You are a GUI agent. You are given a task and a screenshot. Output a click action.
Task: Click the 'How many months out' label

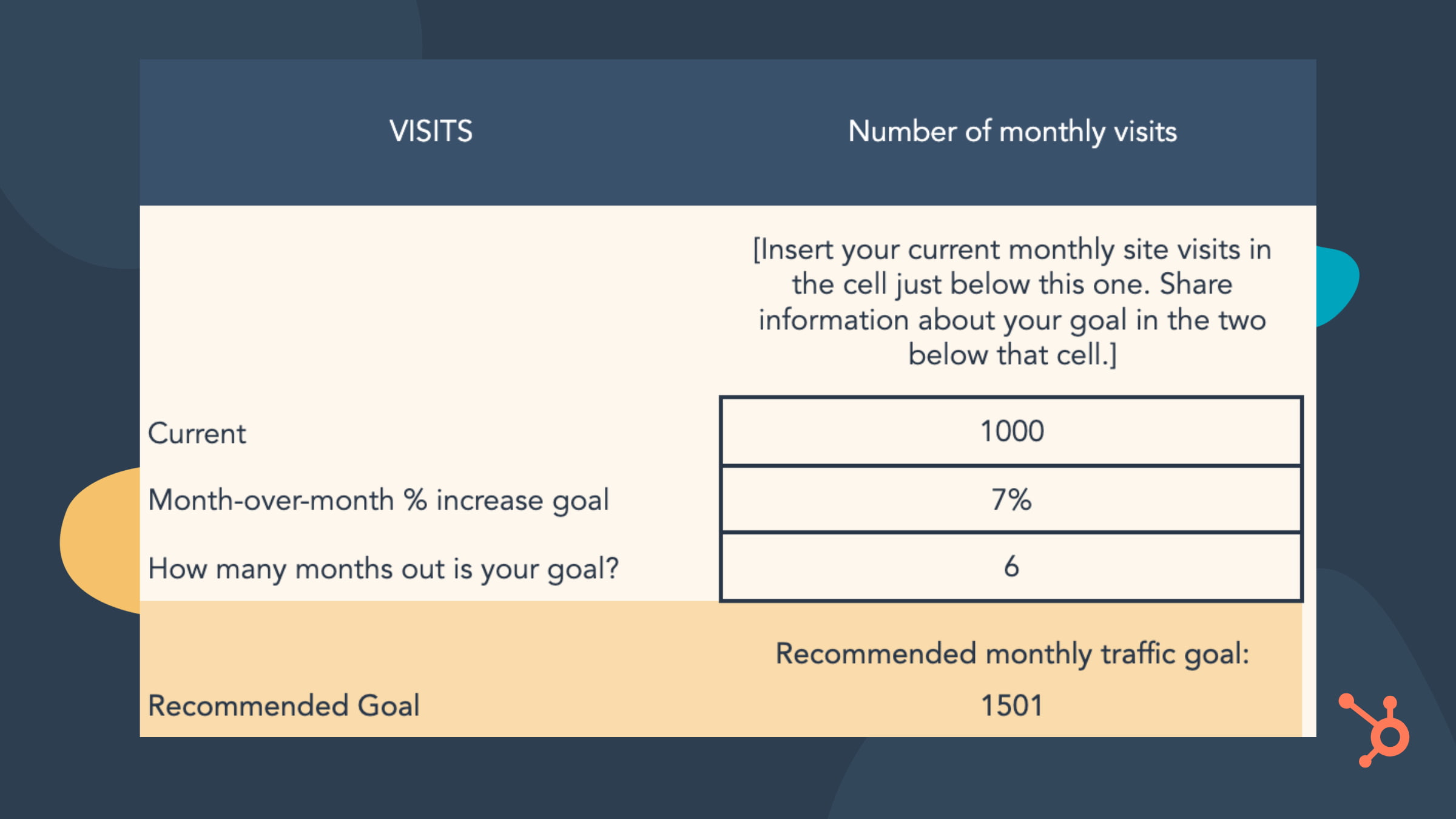point(383,569)
